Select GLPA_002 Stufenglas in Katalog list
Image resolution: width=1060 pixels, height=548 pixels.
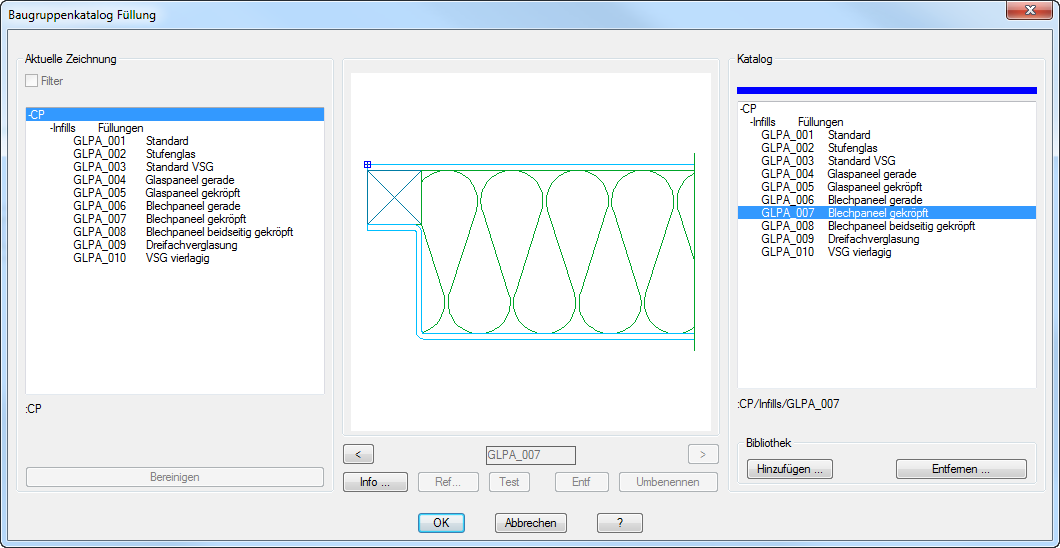(x=811, y=148)
